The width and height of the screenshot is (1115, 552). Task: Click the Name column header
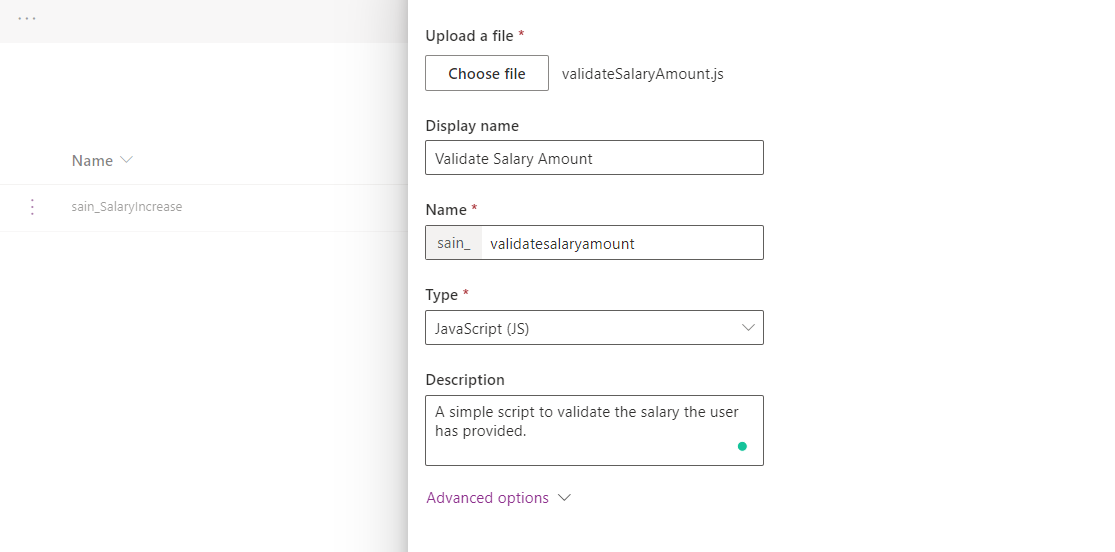click(x=92, y=161)
